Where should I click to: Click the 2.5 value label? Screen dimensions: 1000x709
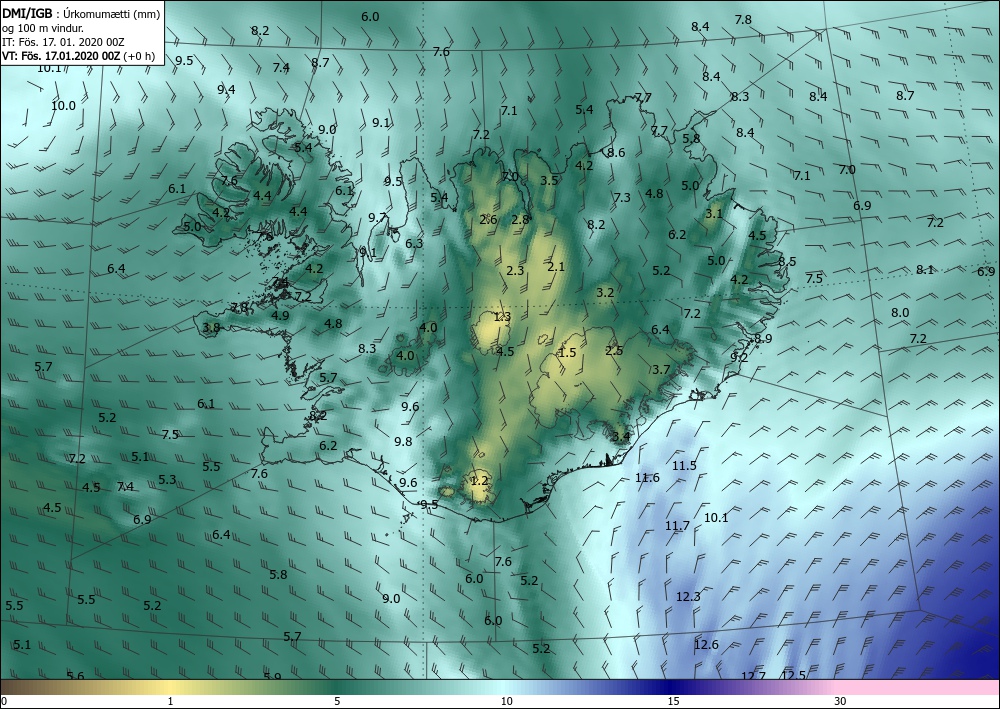pyautogui.click(x=614, y=351)
